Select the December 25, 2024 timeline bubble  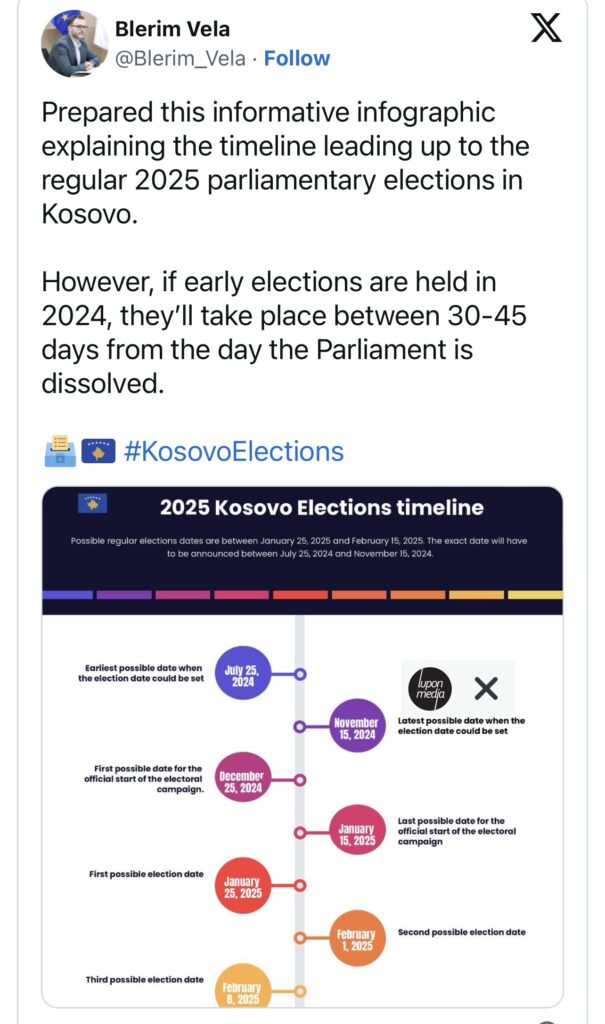pyautogui.click(x=241, y=780)
